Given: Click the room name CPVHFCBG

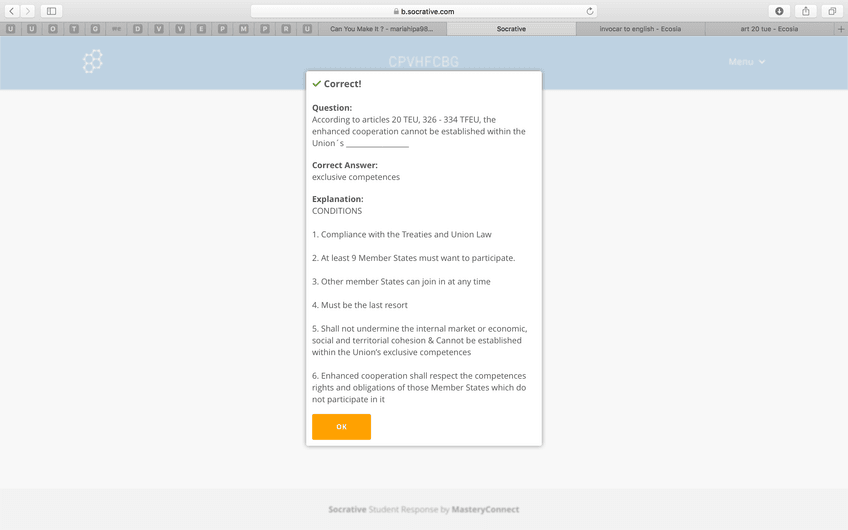Looking at the screenshot, I should coord(423,62).
